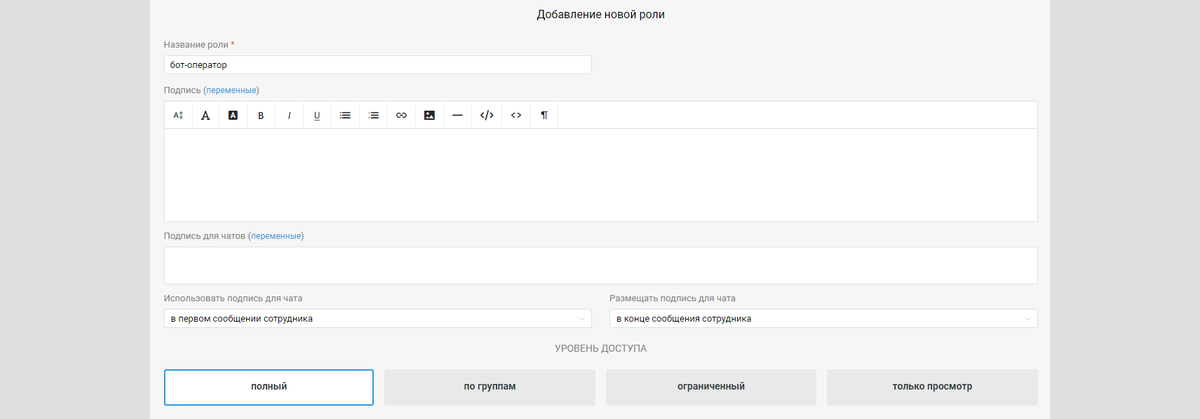
Task: Click the text color icon
Action: coord(205,115)
